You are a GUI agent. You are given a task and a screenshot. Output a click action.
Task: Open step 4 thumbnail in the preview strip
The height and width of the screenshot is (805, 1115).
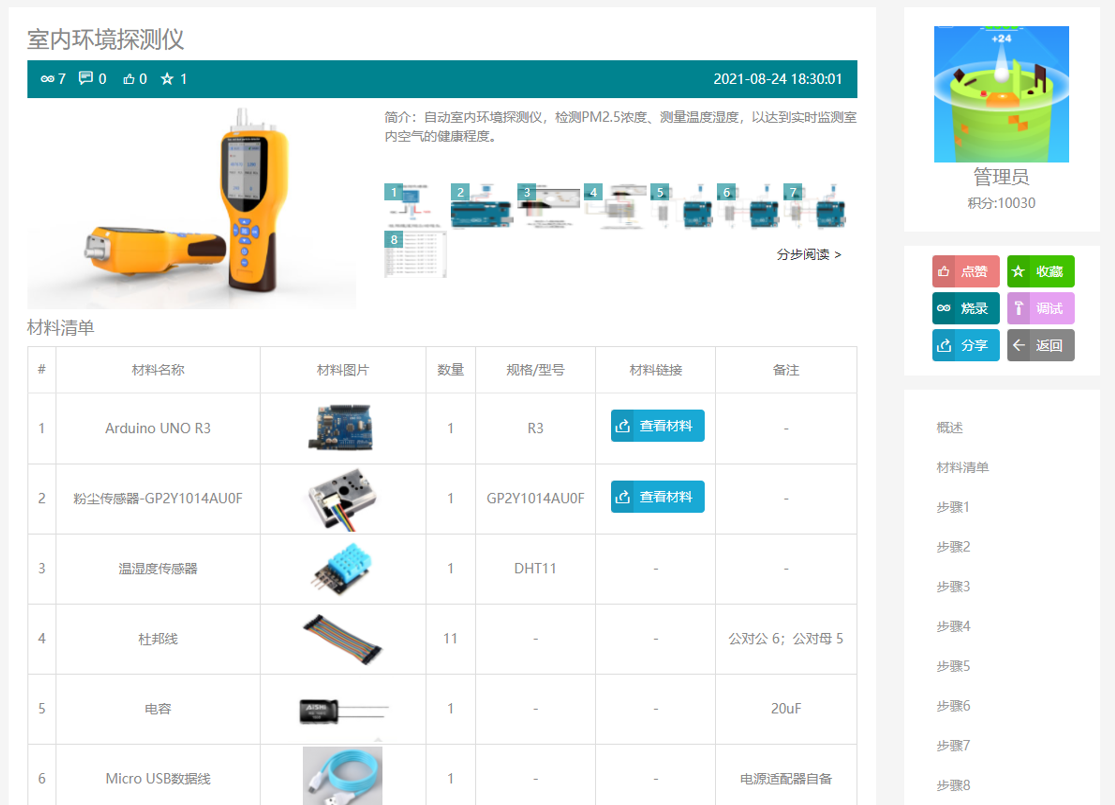coord(614,206)
